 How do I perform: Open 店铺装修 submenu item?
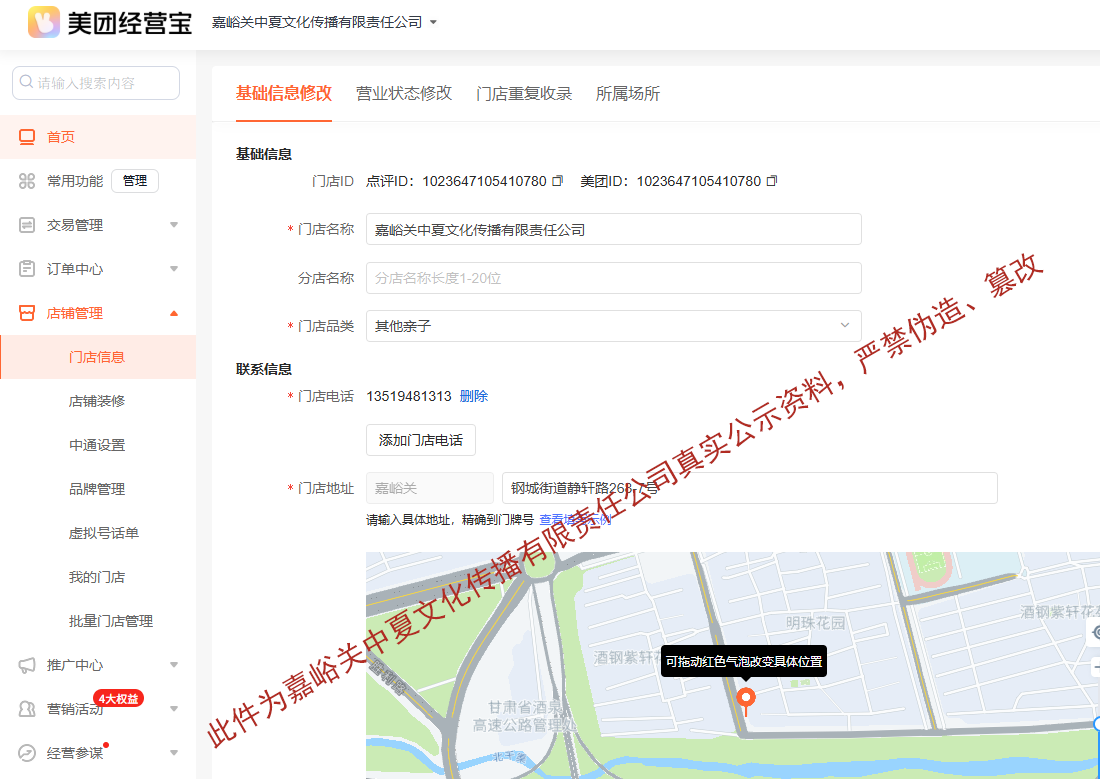(97, 401)
